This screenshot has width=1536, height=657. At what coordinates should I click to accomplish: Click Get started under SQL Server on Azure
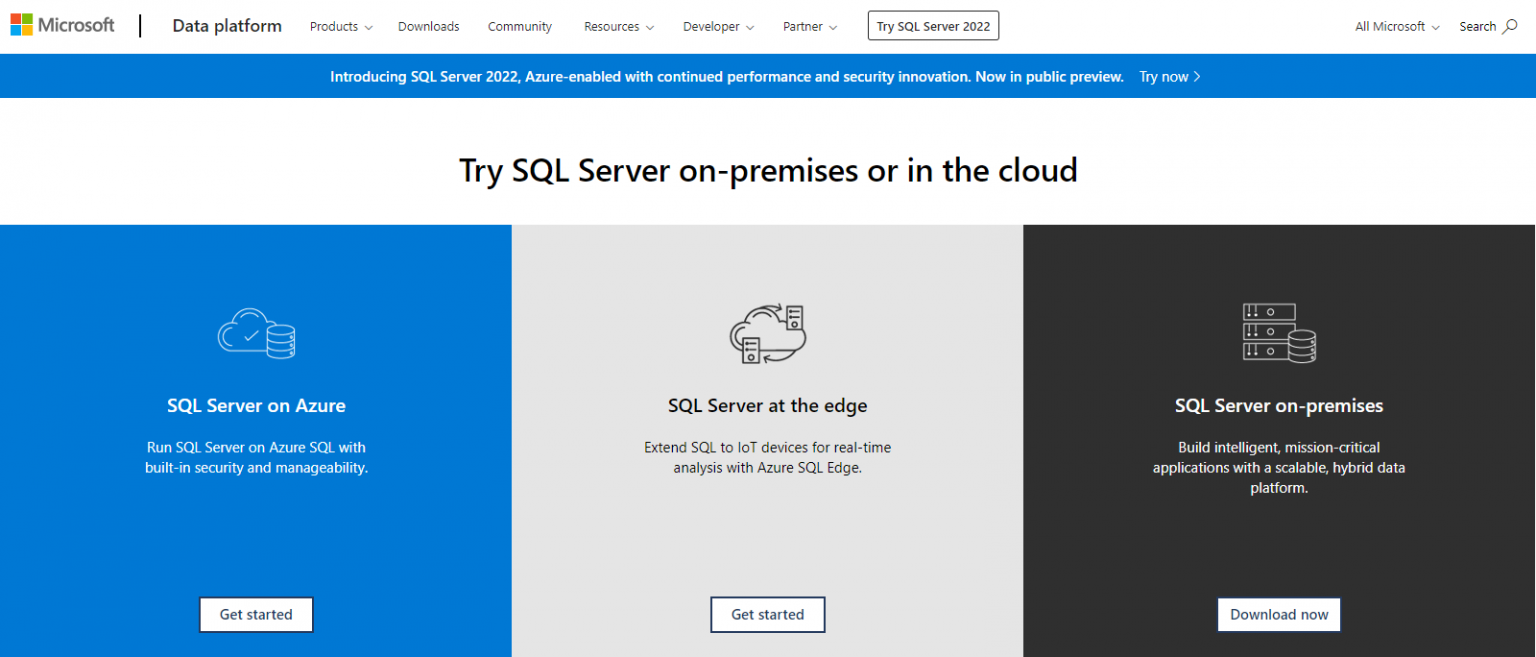coord(256,614)
